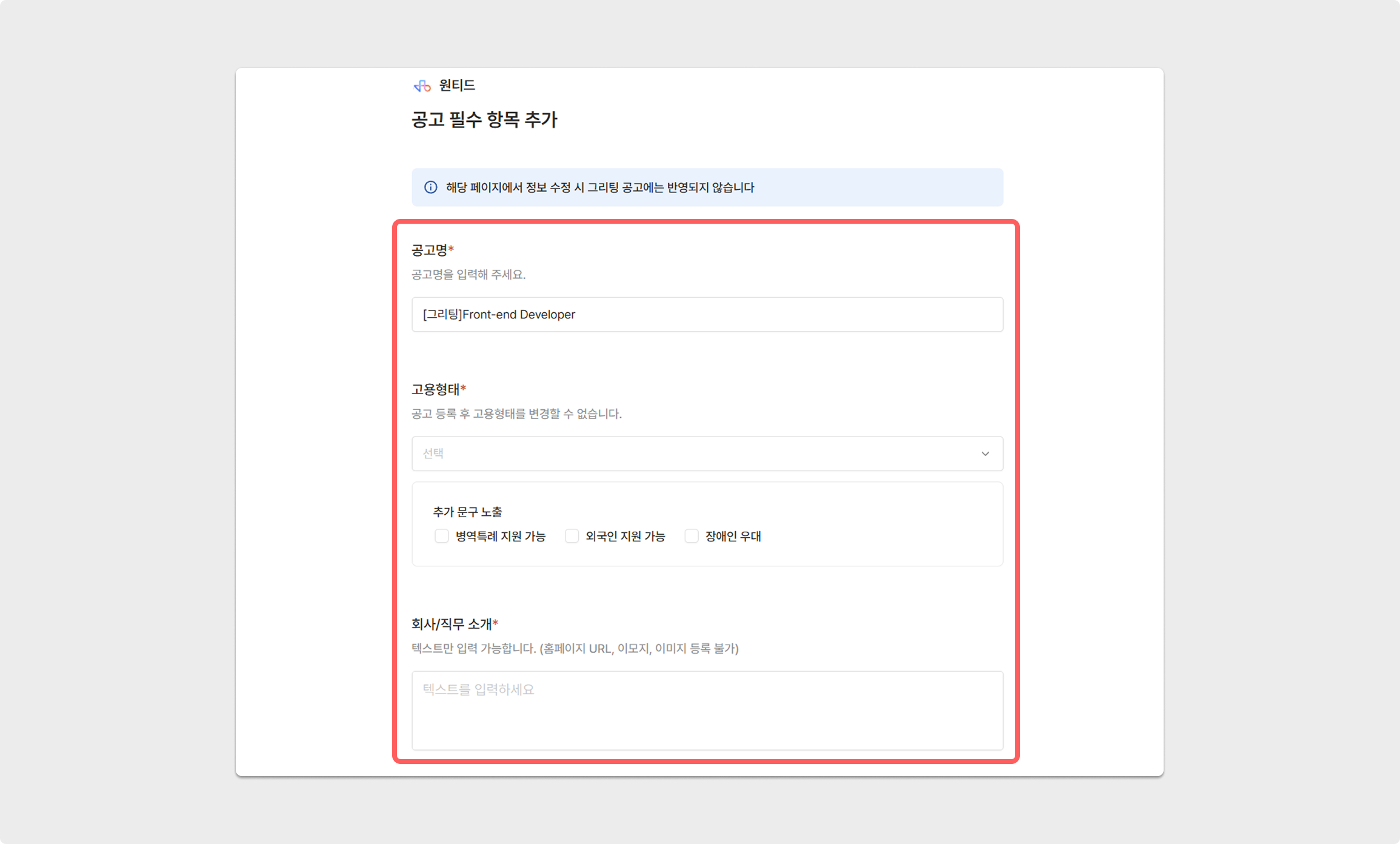
Task: Click the Wanted logo icon
Action: [x=422, y=86]
